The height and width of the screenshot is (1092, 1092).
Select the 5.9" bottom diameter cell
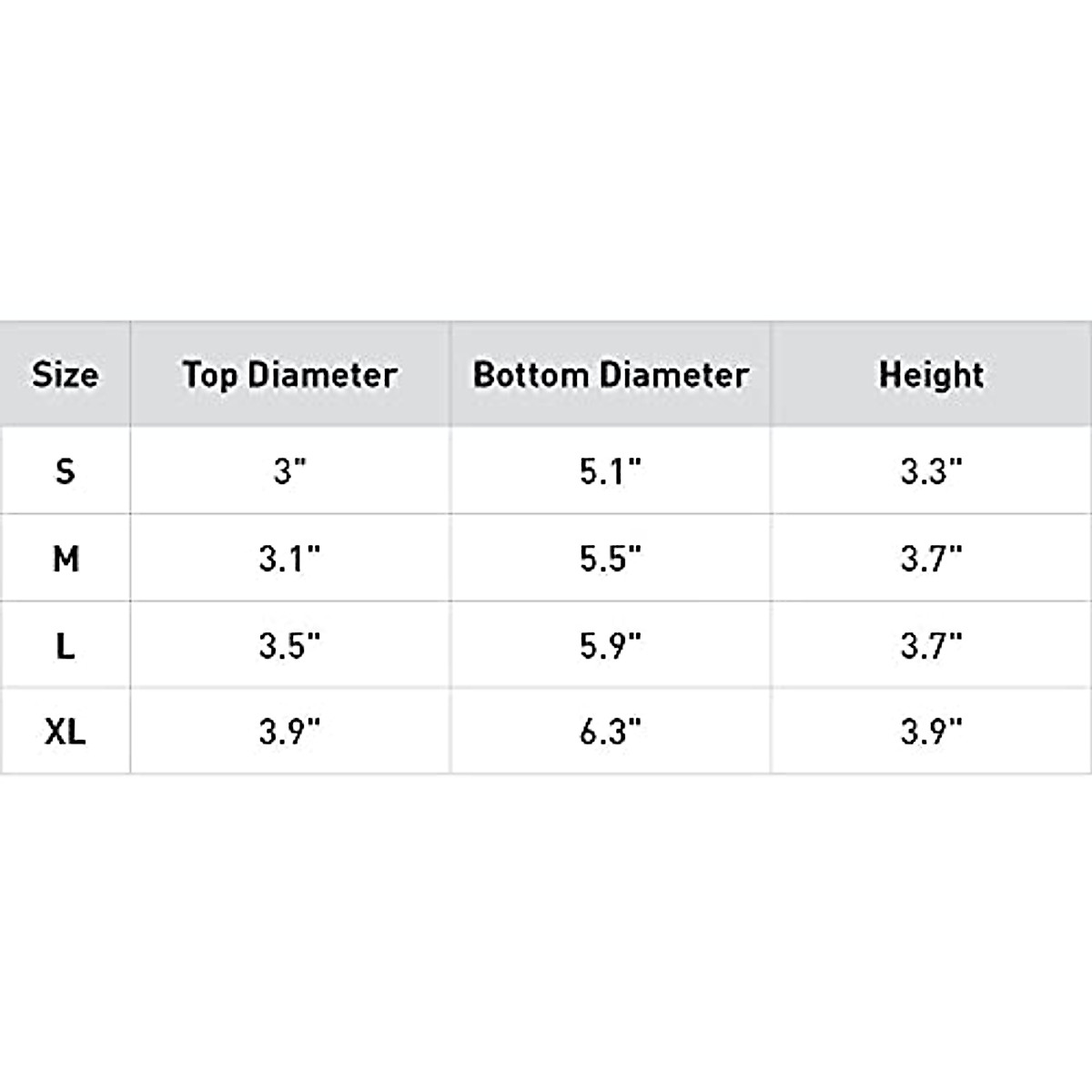point(611,645)
